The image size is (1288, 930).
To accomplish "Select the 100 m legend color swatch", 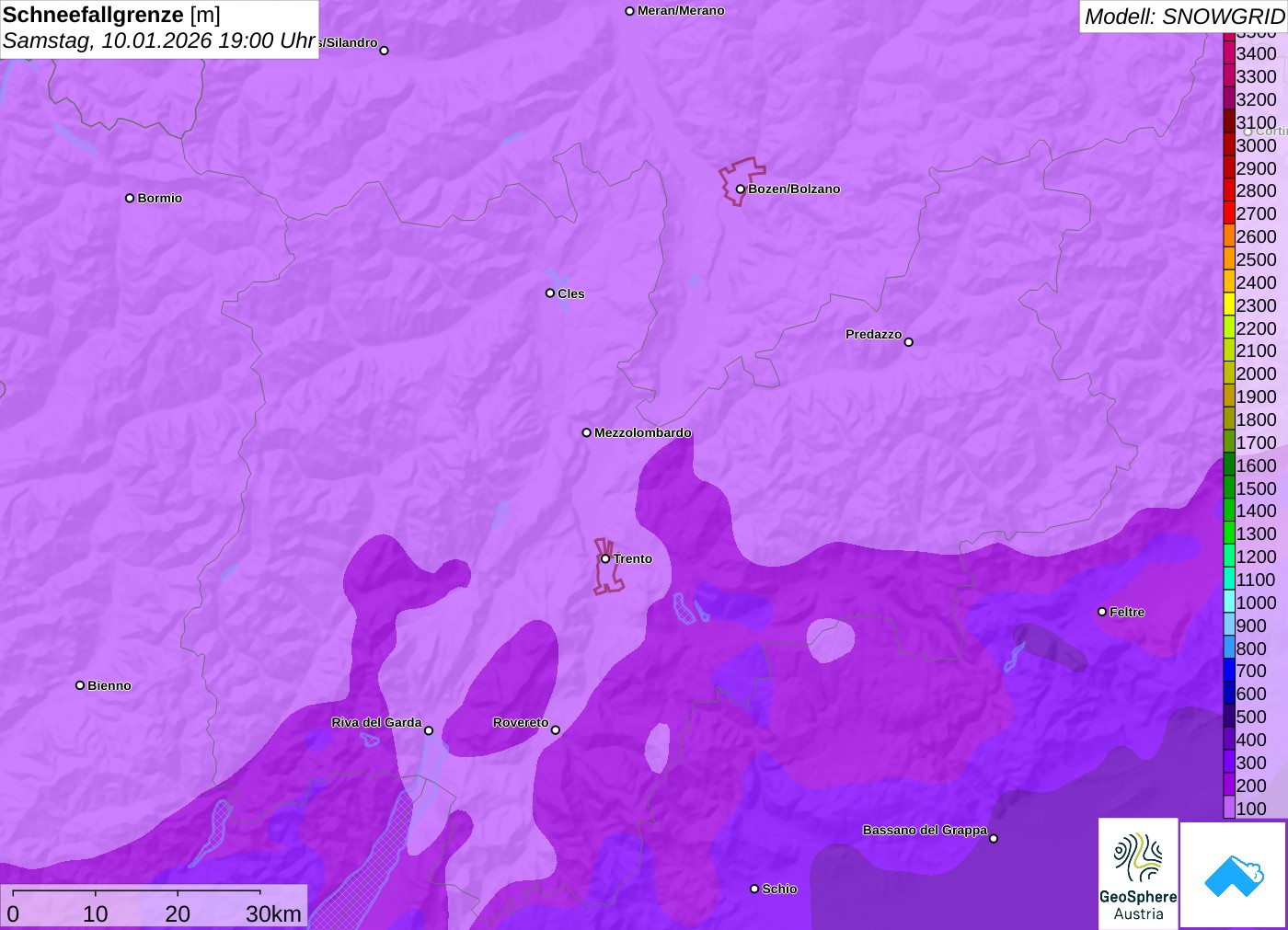I will click(x=1229, y=808).
